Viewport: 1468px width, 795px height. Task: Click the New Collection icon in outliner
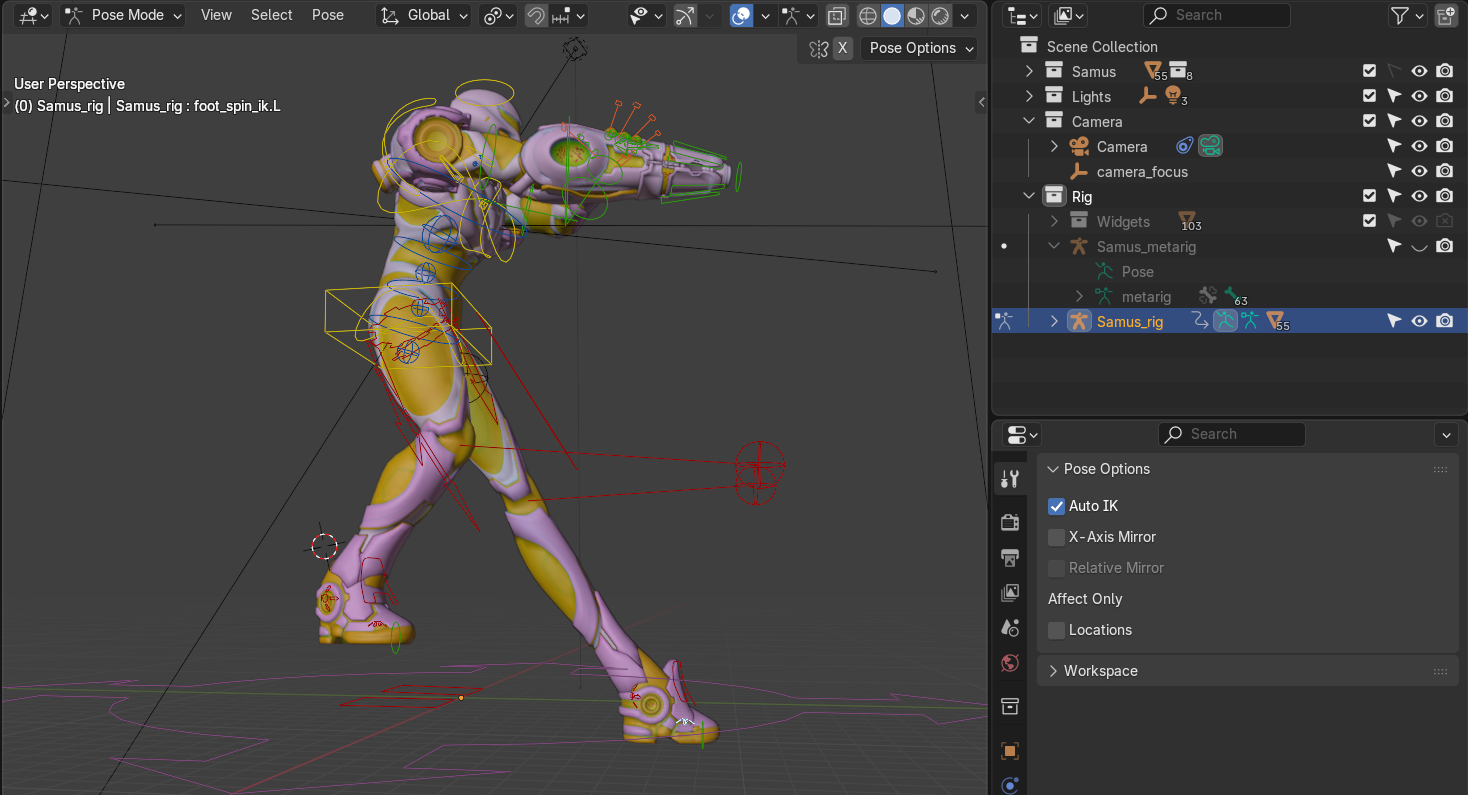click(1446, 15)
